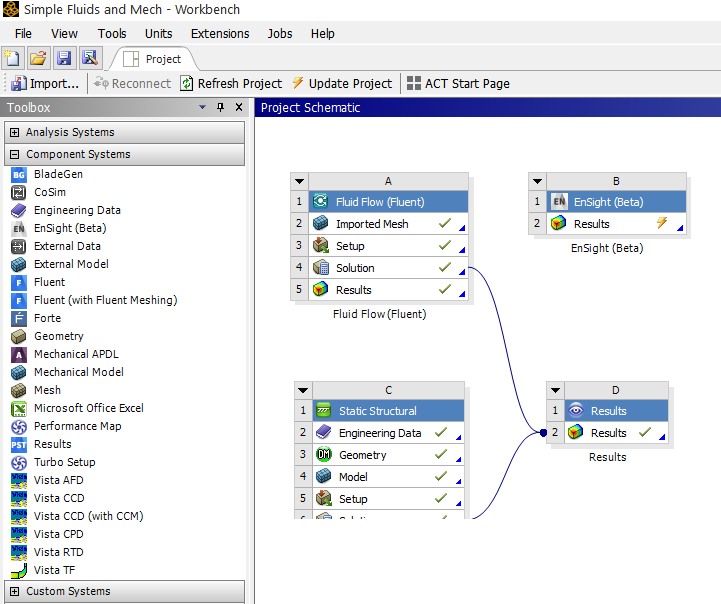Viewport: 721px width, 604px height.
Task: Click the Geometry DM icon in system C
Action: click(324, 455)
